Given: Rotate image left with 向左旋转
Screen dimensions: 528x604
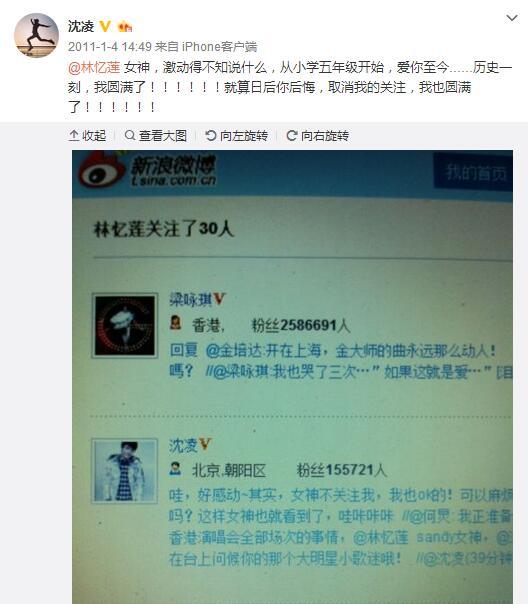Looking at the screenshot, I should click(236, 136).
